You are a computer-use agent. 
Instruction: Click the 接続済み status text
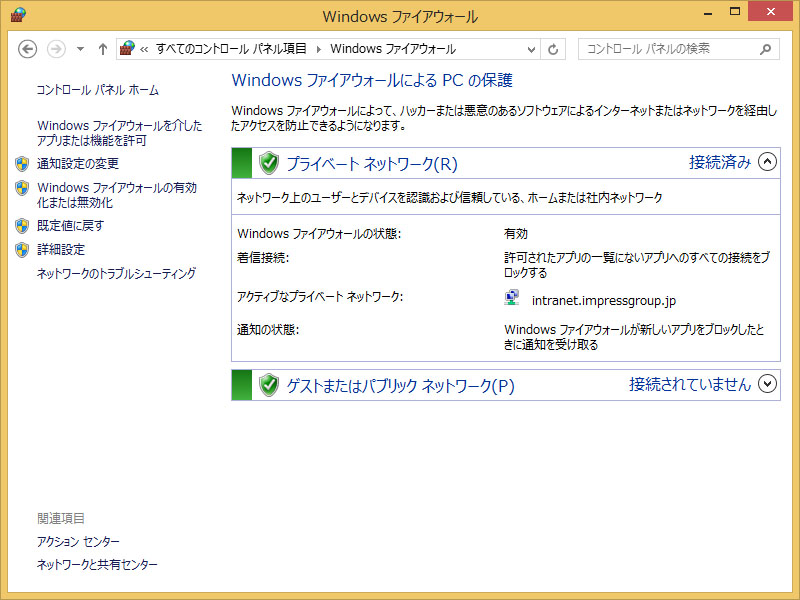tap(720, 162)
